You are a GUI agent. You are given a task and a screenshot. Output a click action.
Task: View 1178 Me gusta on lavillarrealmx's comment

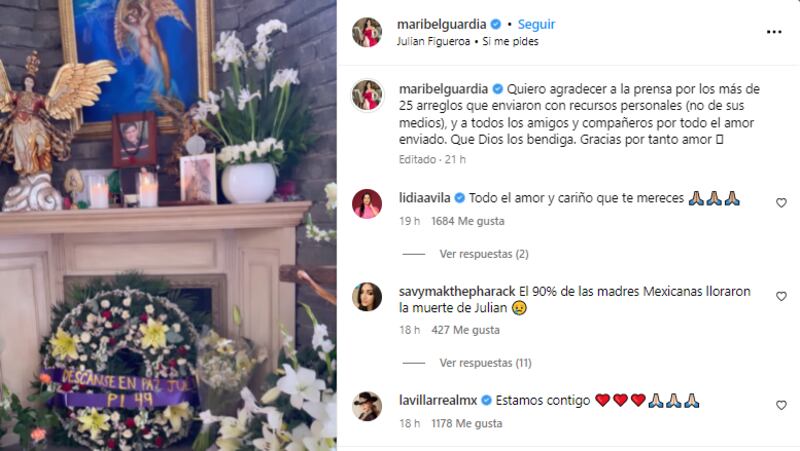[466, 423]
